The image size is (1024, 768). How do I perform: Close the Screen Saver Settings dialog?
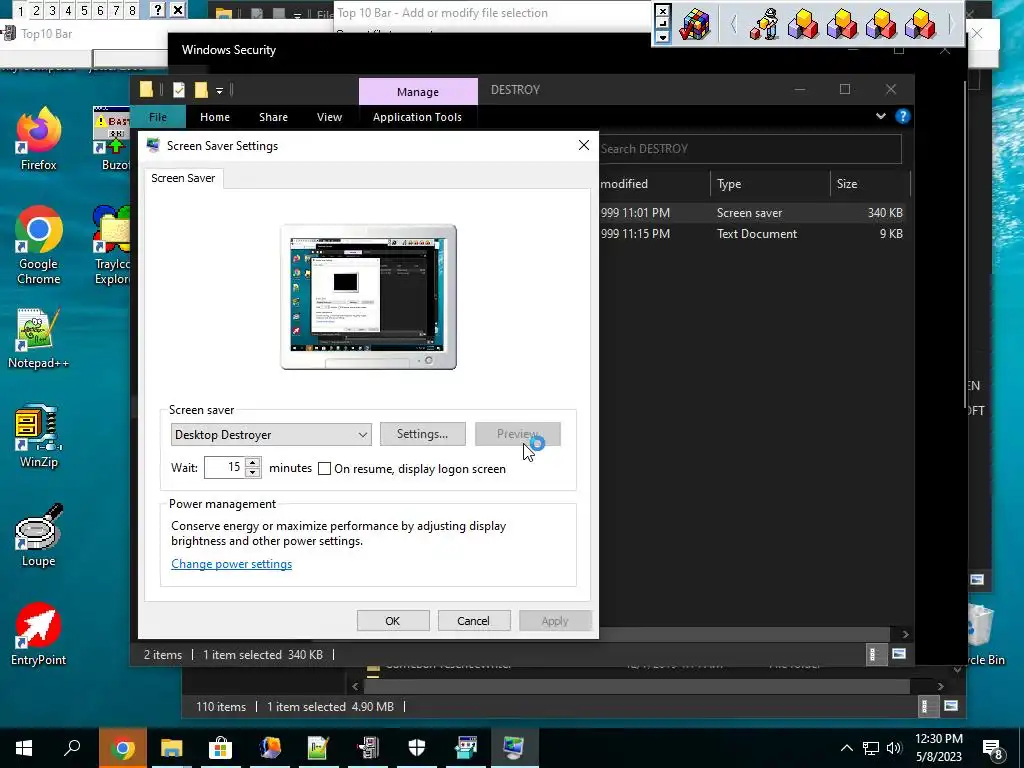[584, 145]
